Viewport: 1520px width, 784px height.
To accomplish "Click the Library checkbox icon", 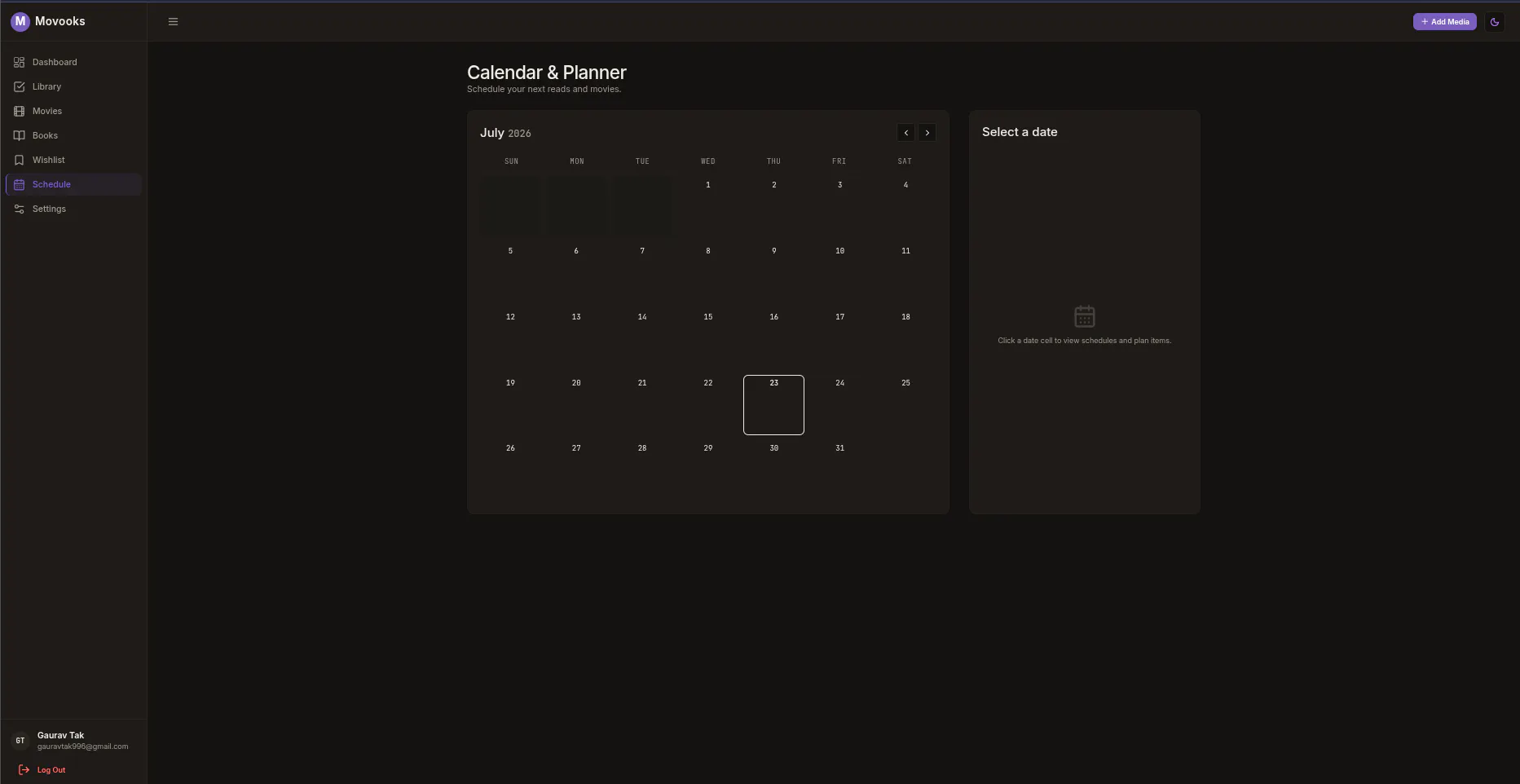I will click(20, 86).
